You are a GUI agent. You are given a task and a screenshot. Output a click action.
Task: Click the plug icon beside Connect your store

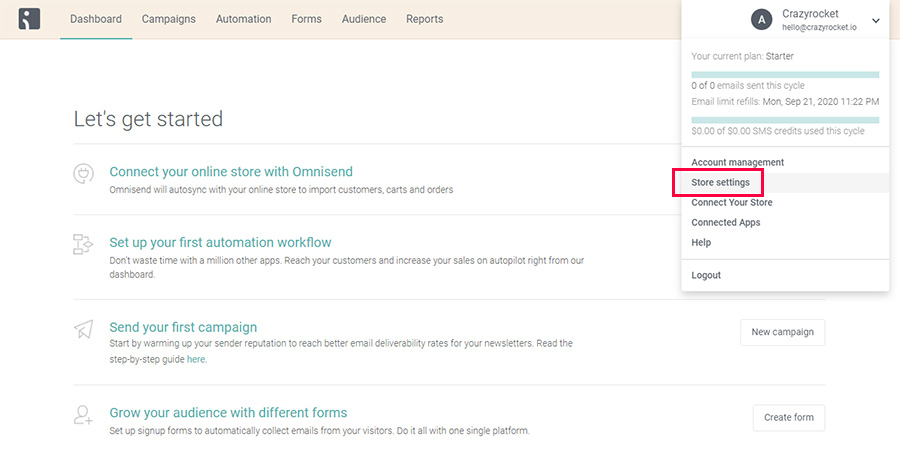[x=83, y=173]
